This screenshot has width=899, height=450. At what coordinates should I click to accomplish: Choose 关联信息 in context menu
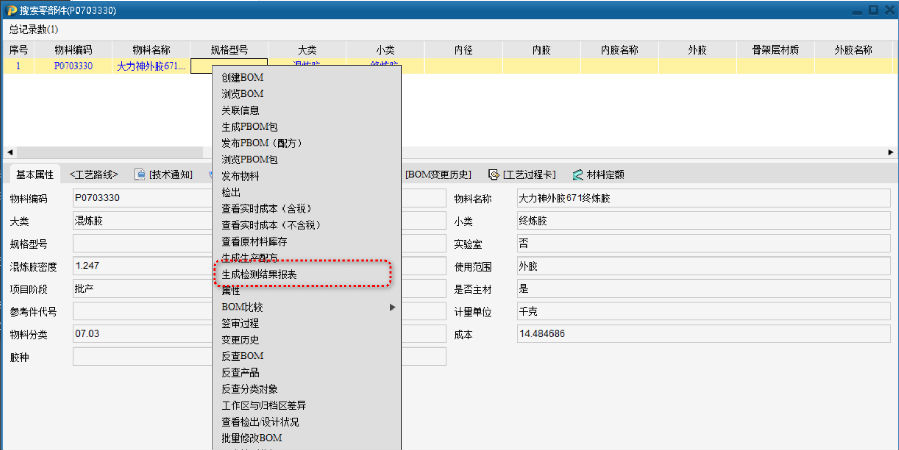(240, 110)
